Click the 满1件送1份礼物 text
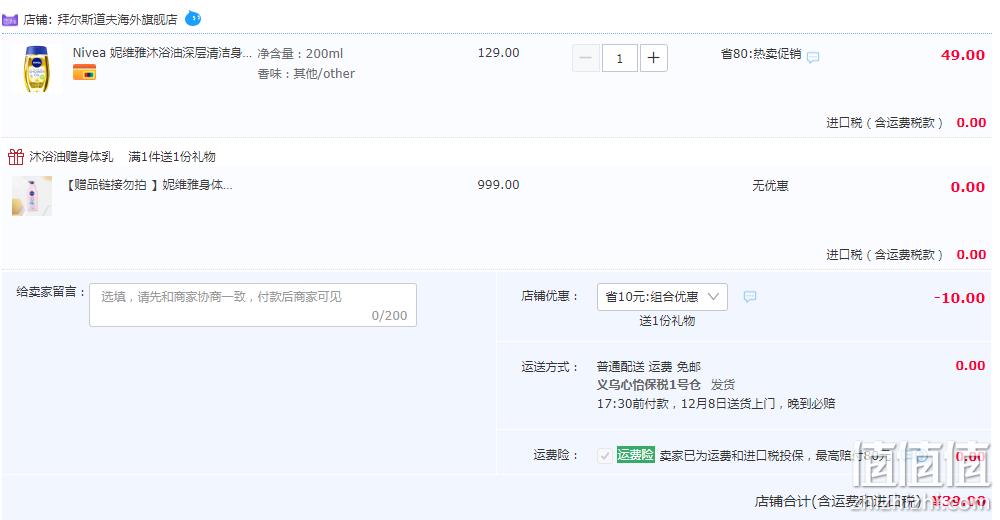 click(x=172, y=156)
